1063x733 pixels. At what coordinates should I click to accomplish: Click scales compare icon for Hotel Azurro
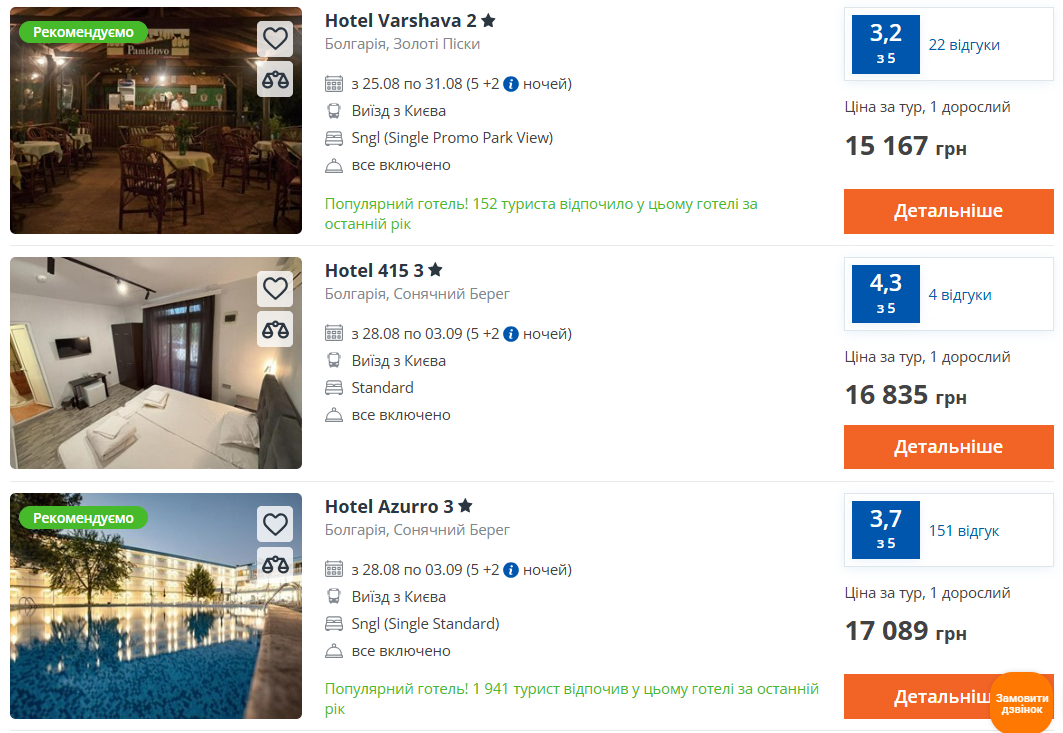275,564
